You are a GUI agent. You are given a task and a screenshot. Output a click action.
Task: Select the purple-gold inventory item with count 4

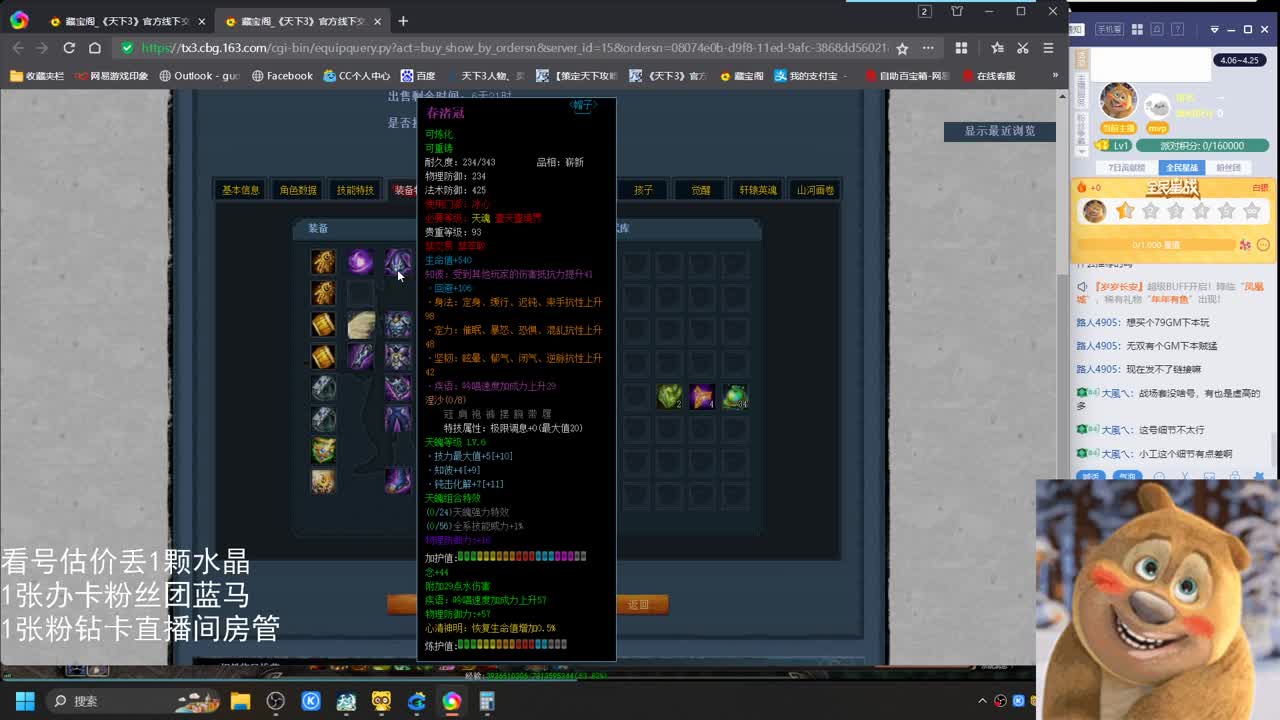[702, 396]
